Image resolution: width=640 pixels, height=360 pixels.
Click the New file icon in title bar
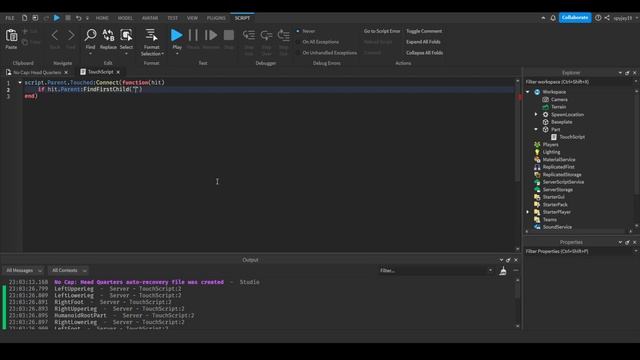click(x=24, y=18)
